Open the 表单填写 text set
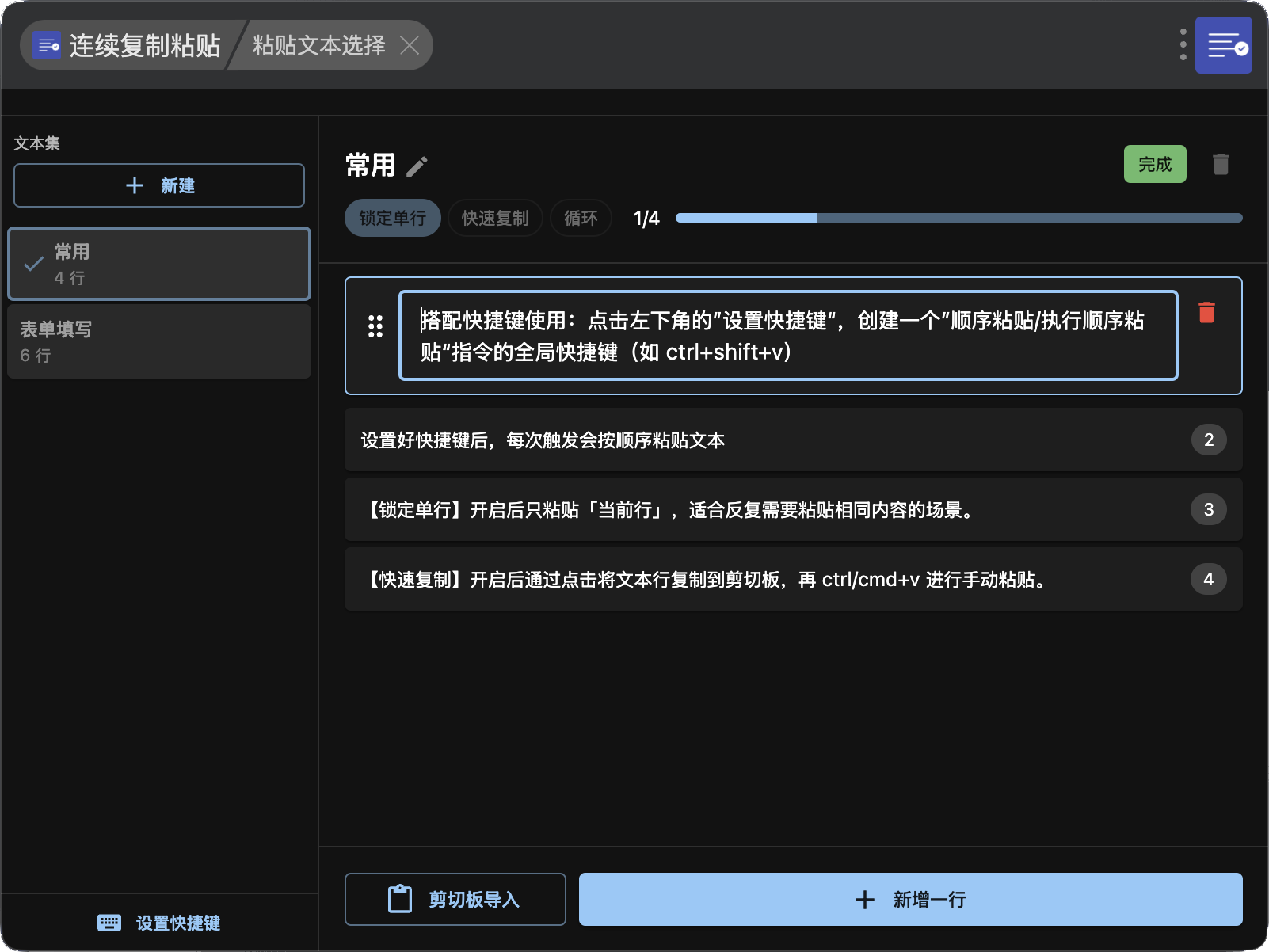The height and width of the screenshot is (952, 1269). pos(159,342)
